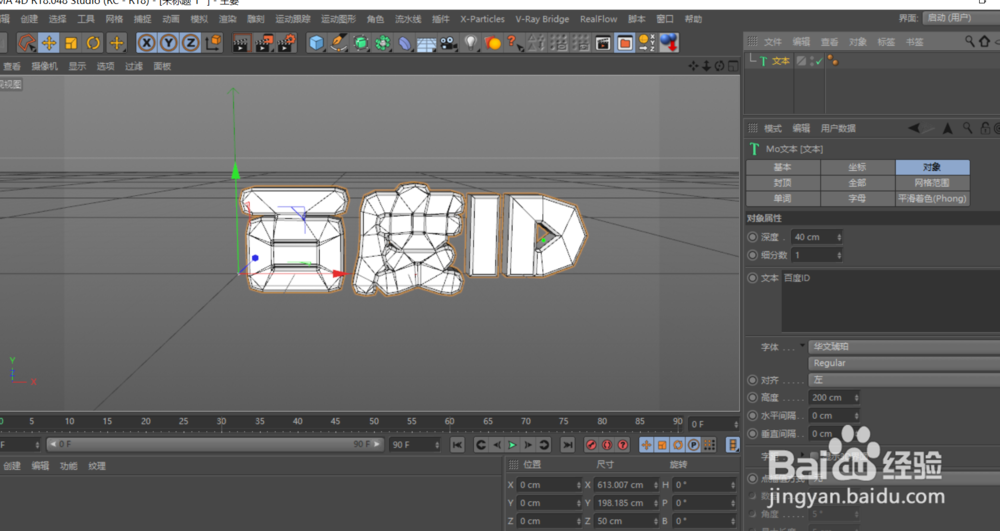Open the viewport 摄像机 menu
1000x531 pixels.
44,66
